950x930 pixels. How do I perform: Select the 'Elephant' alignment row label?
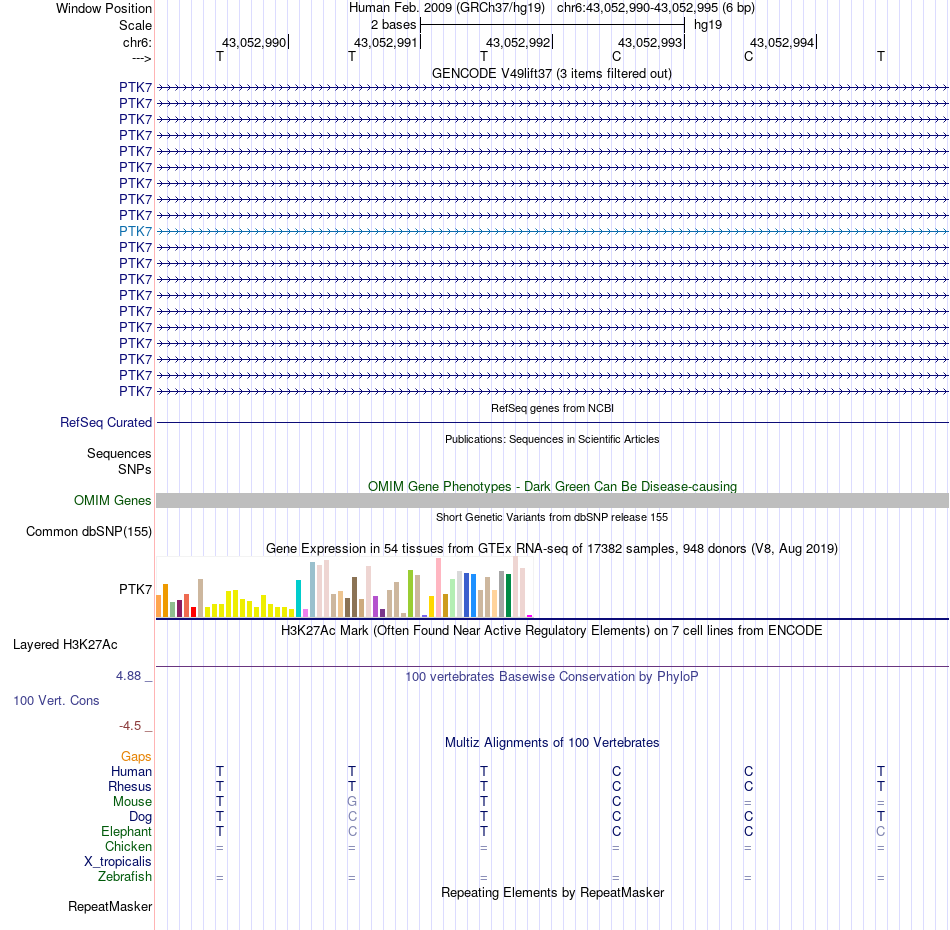point(127,831)
